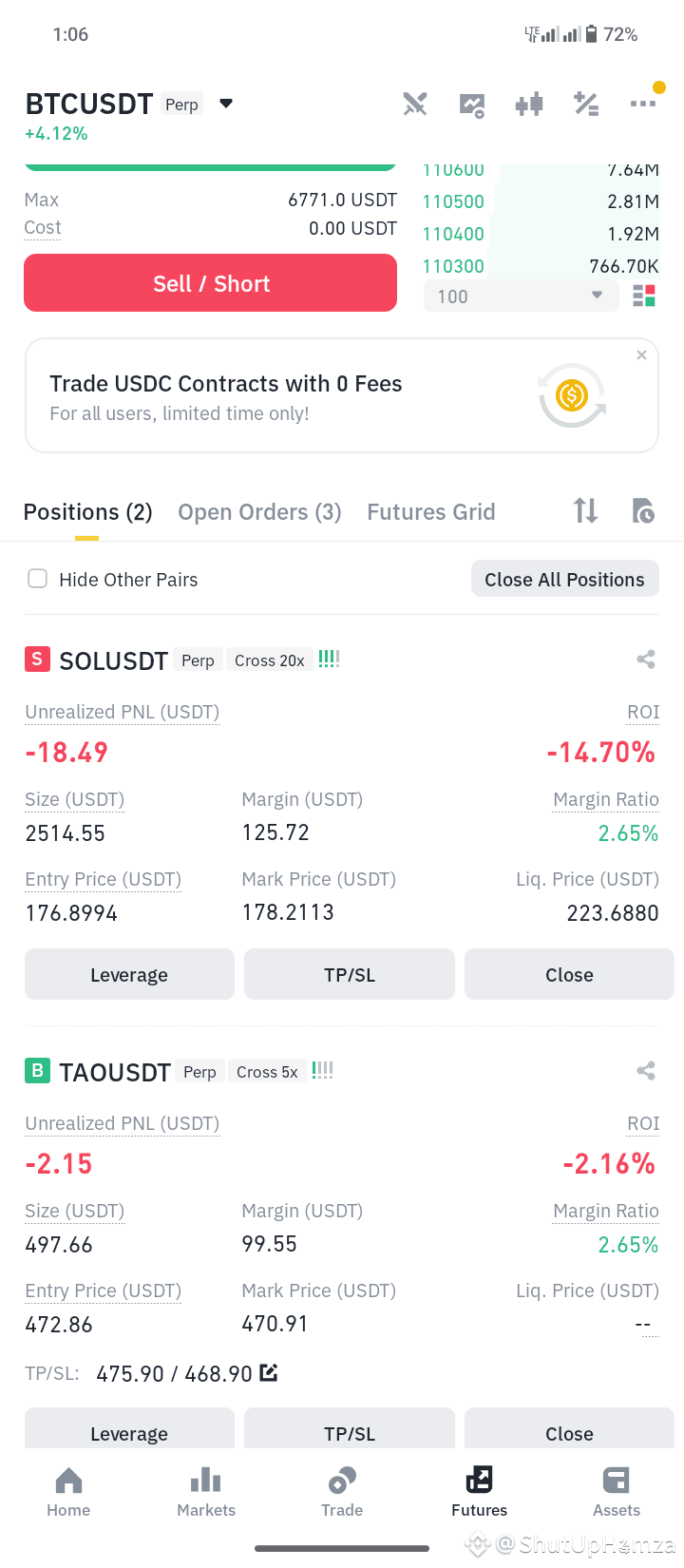
Task: Share the TAOUSDT position
Action: point(646,1071)
